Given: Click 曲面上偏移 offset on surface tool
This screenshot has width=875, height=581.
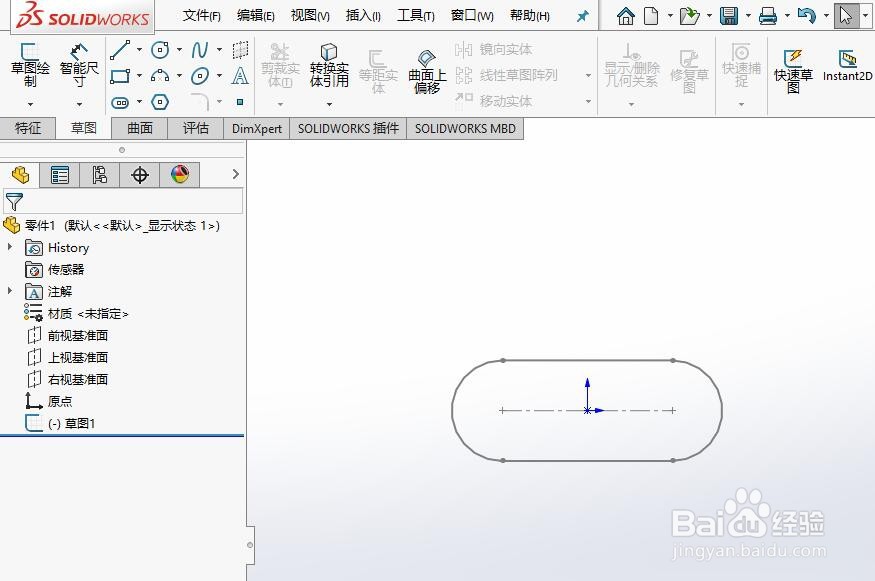Looking at the screenshot, I should click(427, 71).
